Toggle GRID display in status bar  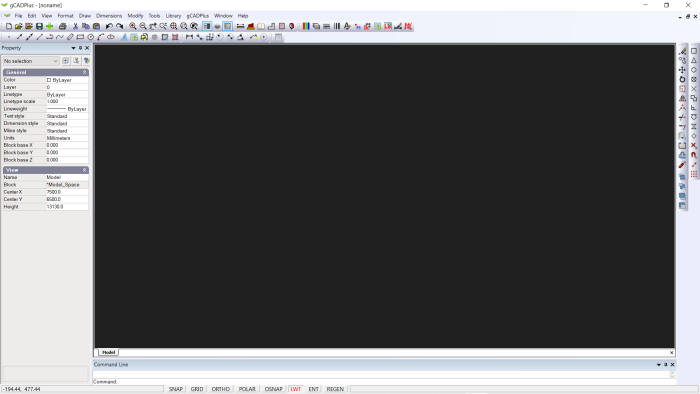[x=197, y=389]
